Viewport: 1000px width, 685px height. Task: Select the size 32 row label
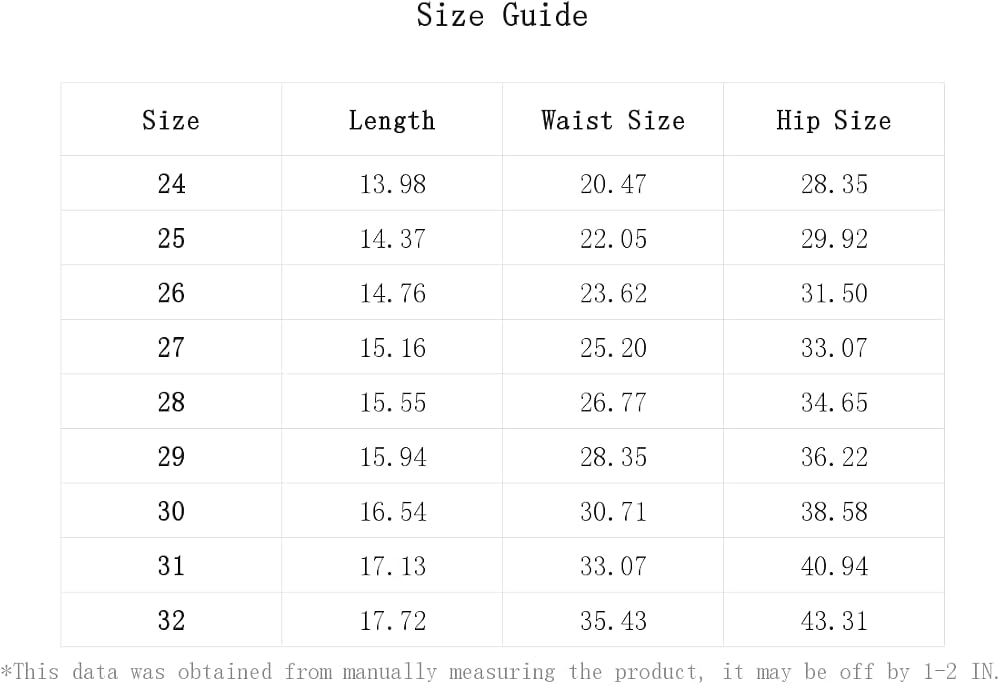(172, 621)
